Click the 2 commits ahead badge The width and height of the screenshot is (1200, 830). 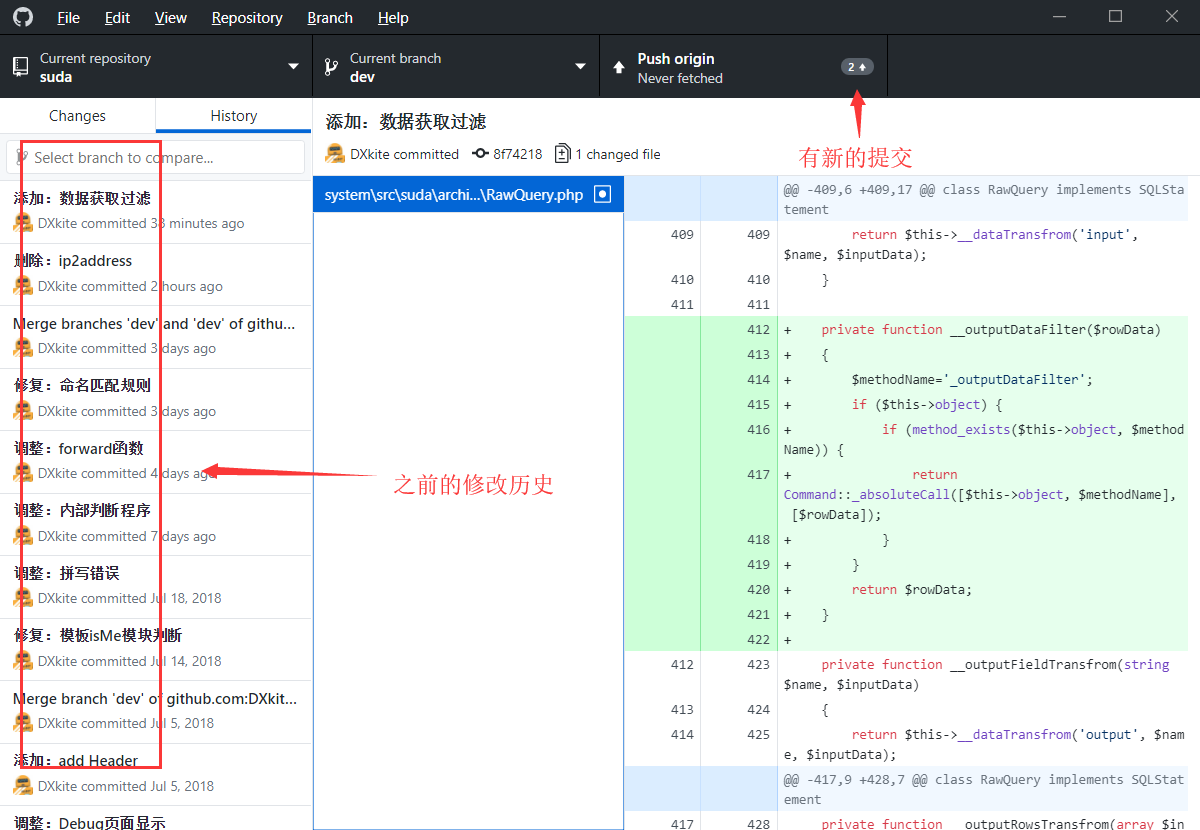coord(857,67)
